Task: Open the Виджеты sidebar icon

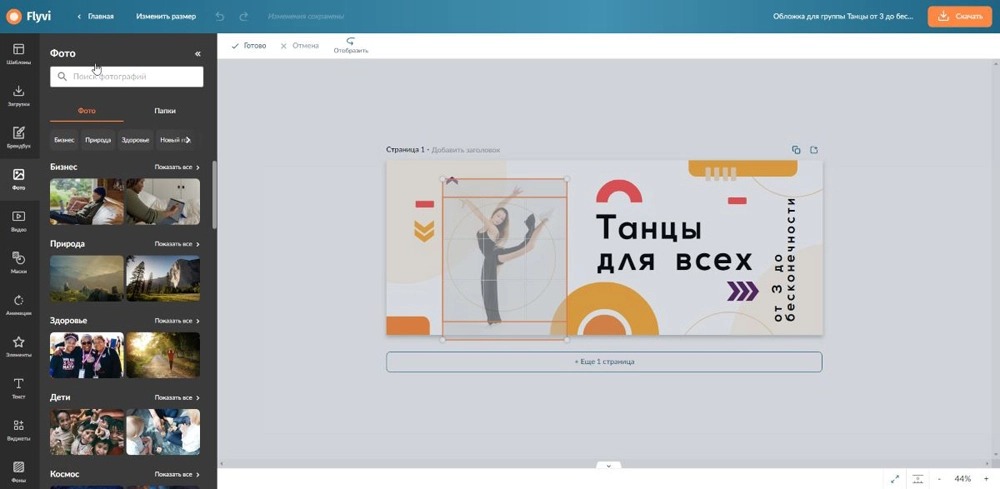Action: tap(18, 430)
